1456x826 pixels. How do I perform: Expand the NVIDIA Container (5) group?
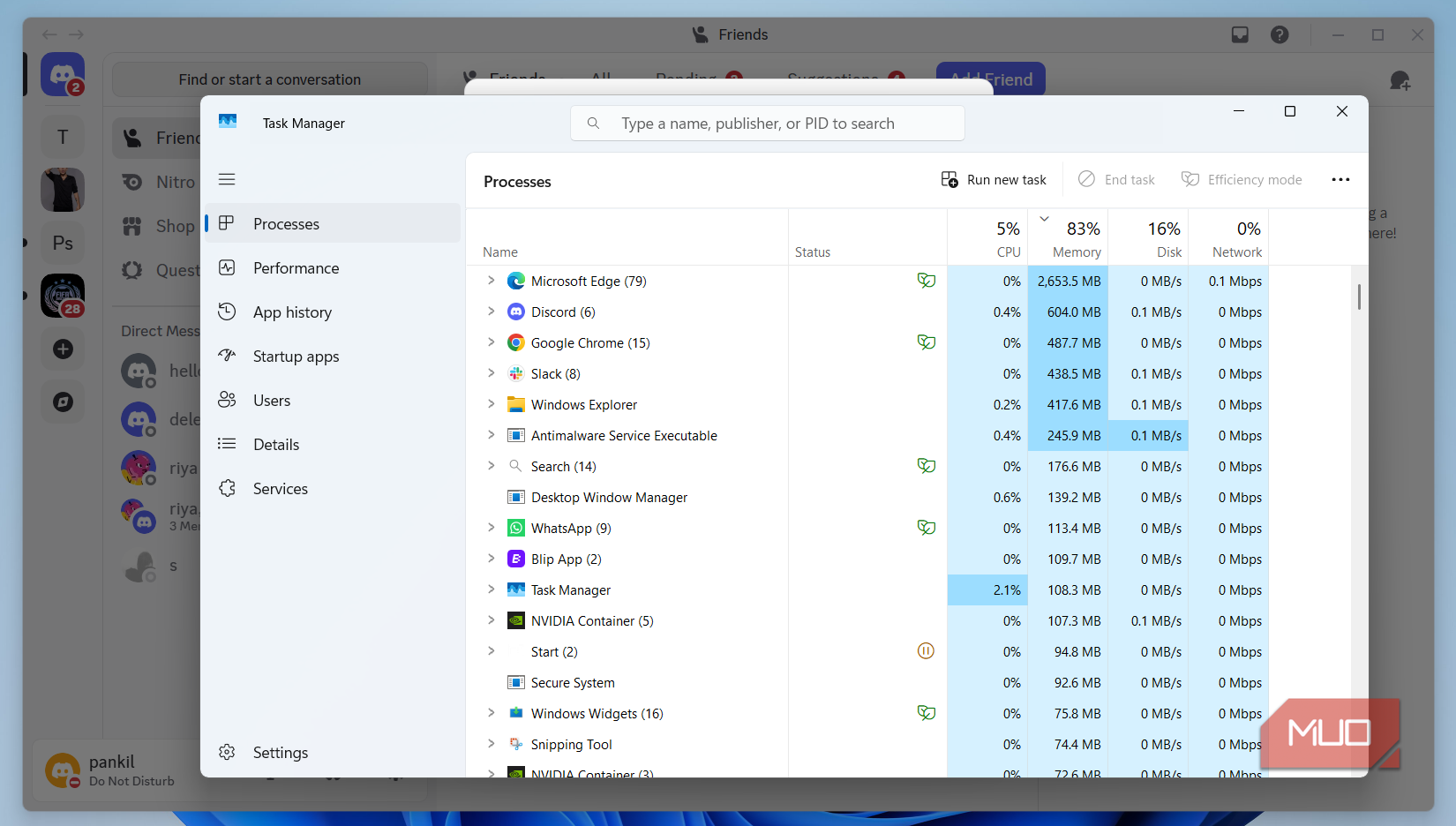pyautogui.click(x=492, y=620)
